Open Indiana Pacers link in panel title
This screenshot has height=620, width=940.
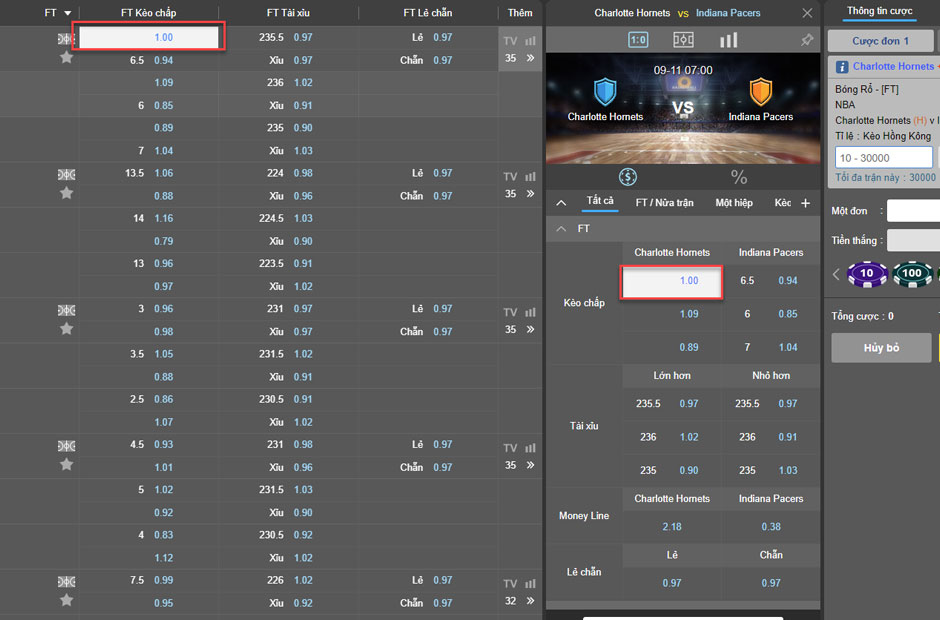(x=728, y=13)
